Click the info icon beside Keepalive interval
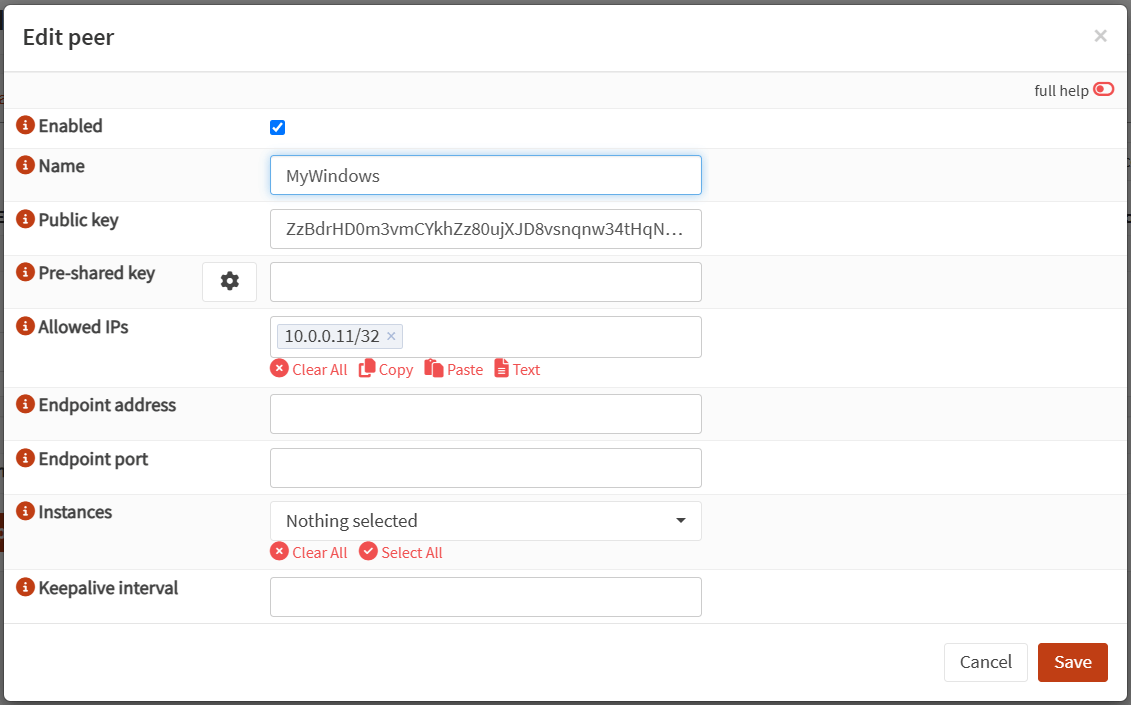 [x=25, y=588]
